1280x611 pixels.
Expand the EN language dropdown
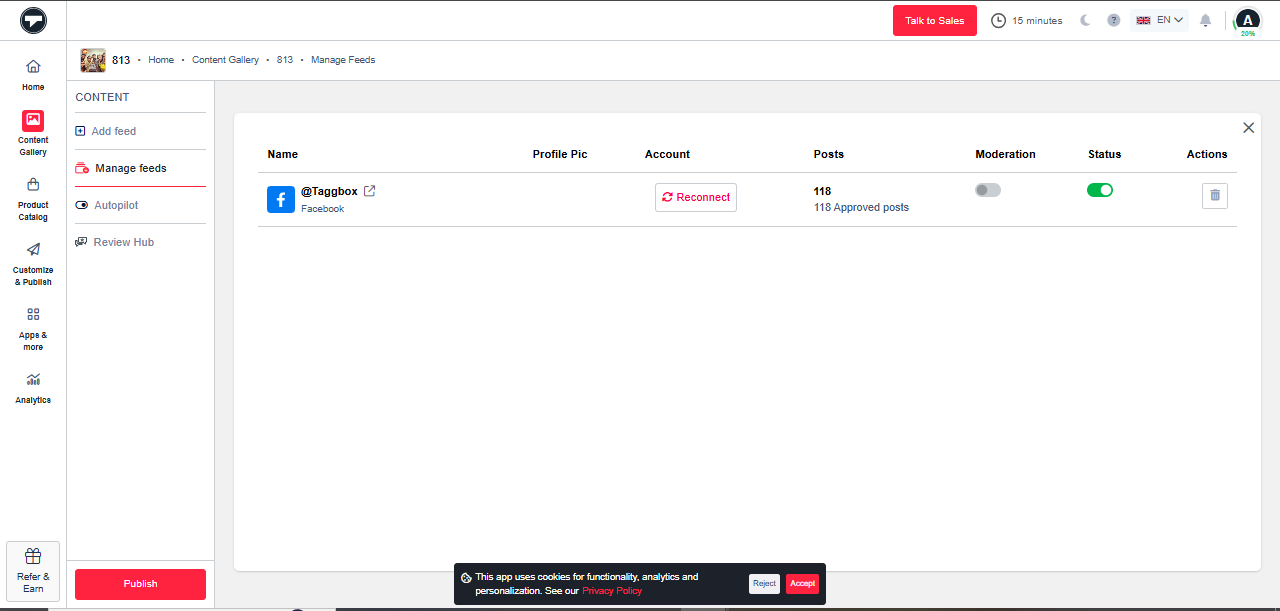tap(1160, 20)
